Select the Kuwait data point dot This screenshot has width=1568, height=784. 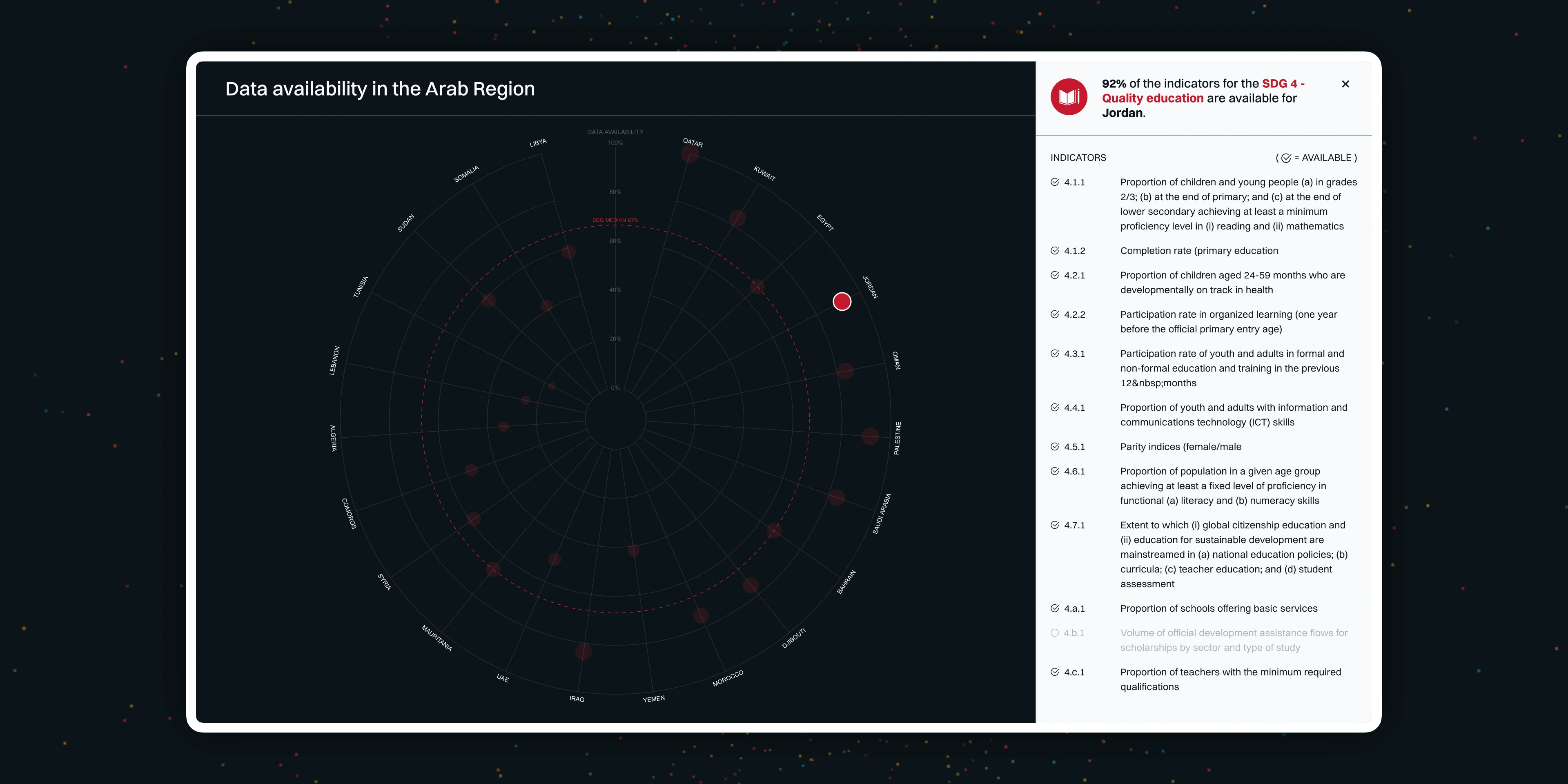tap(737, 218)
